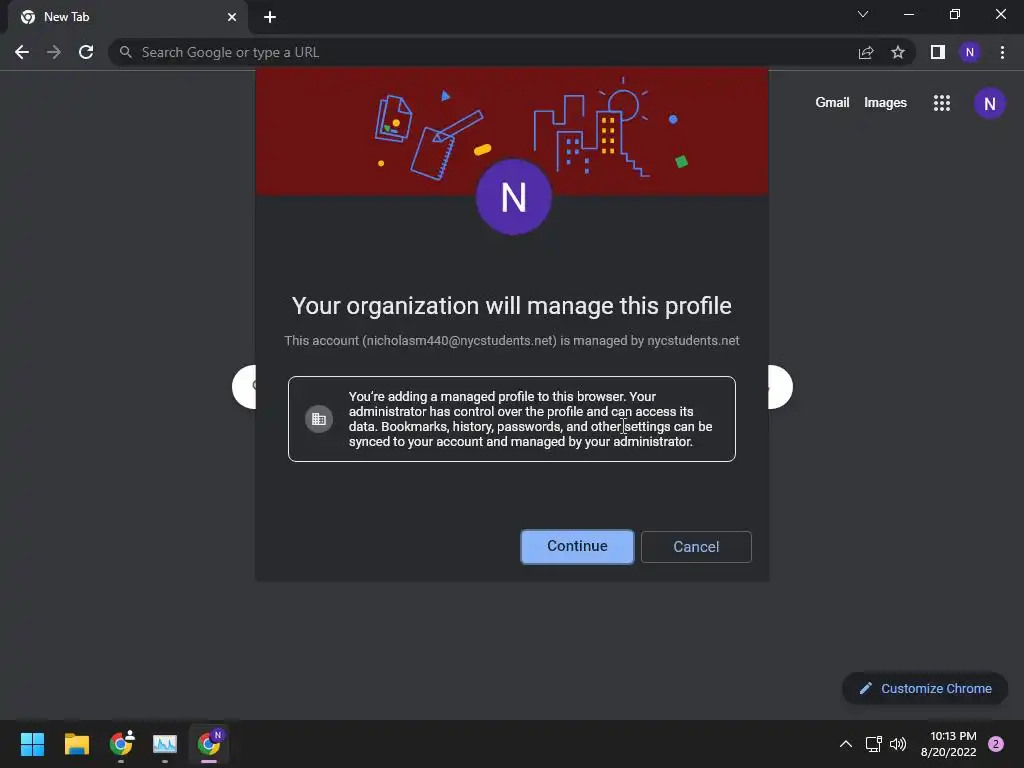Open the performance monitor taskbar app
Viewport: 1024px width, 768px height.
(165, 744)
